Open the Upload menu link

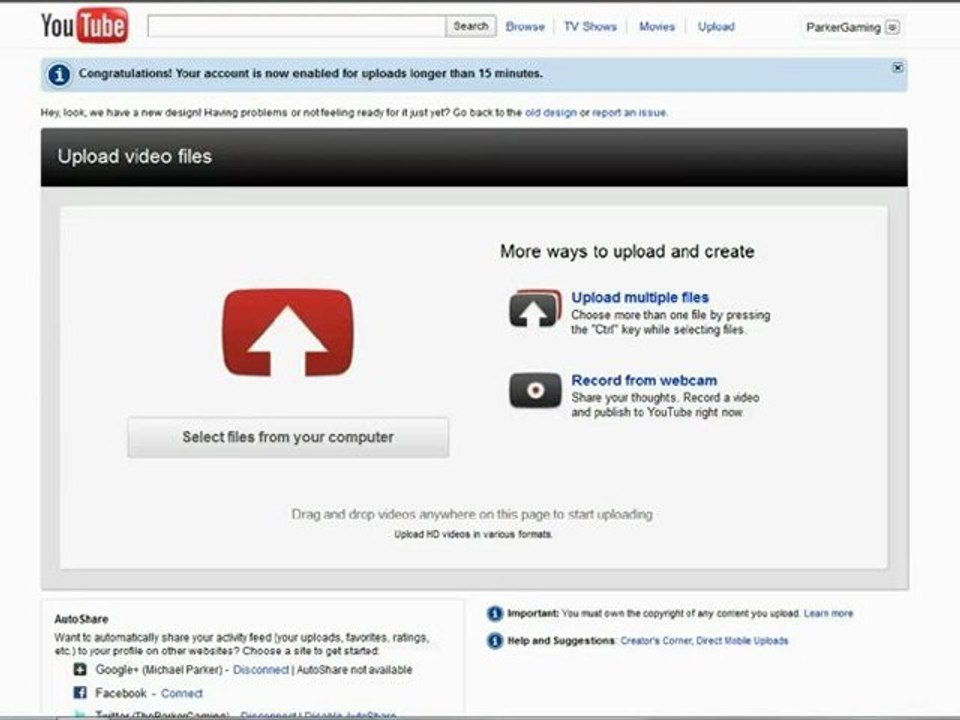pos(716,26)
